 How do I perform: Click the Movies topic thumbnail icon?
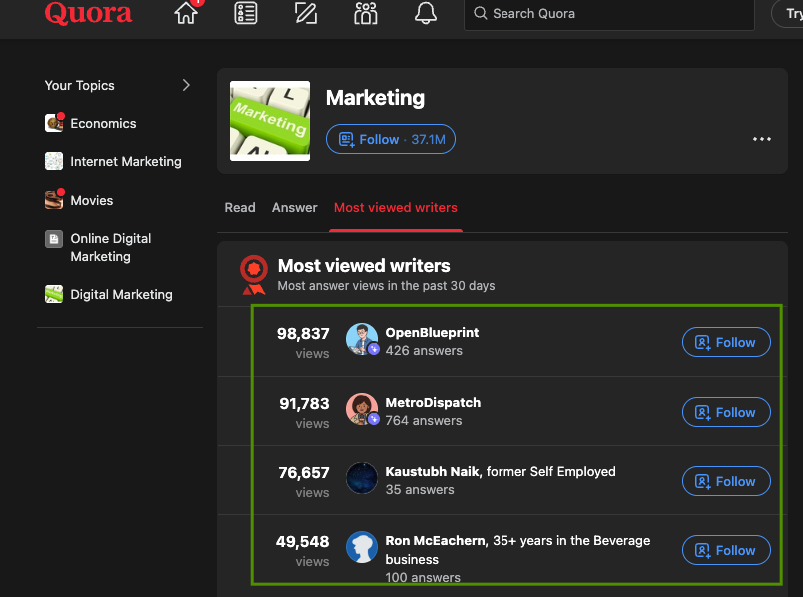point(54,200)
